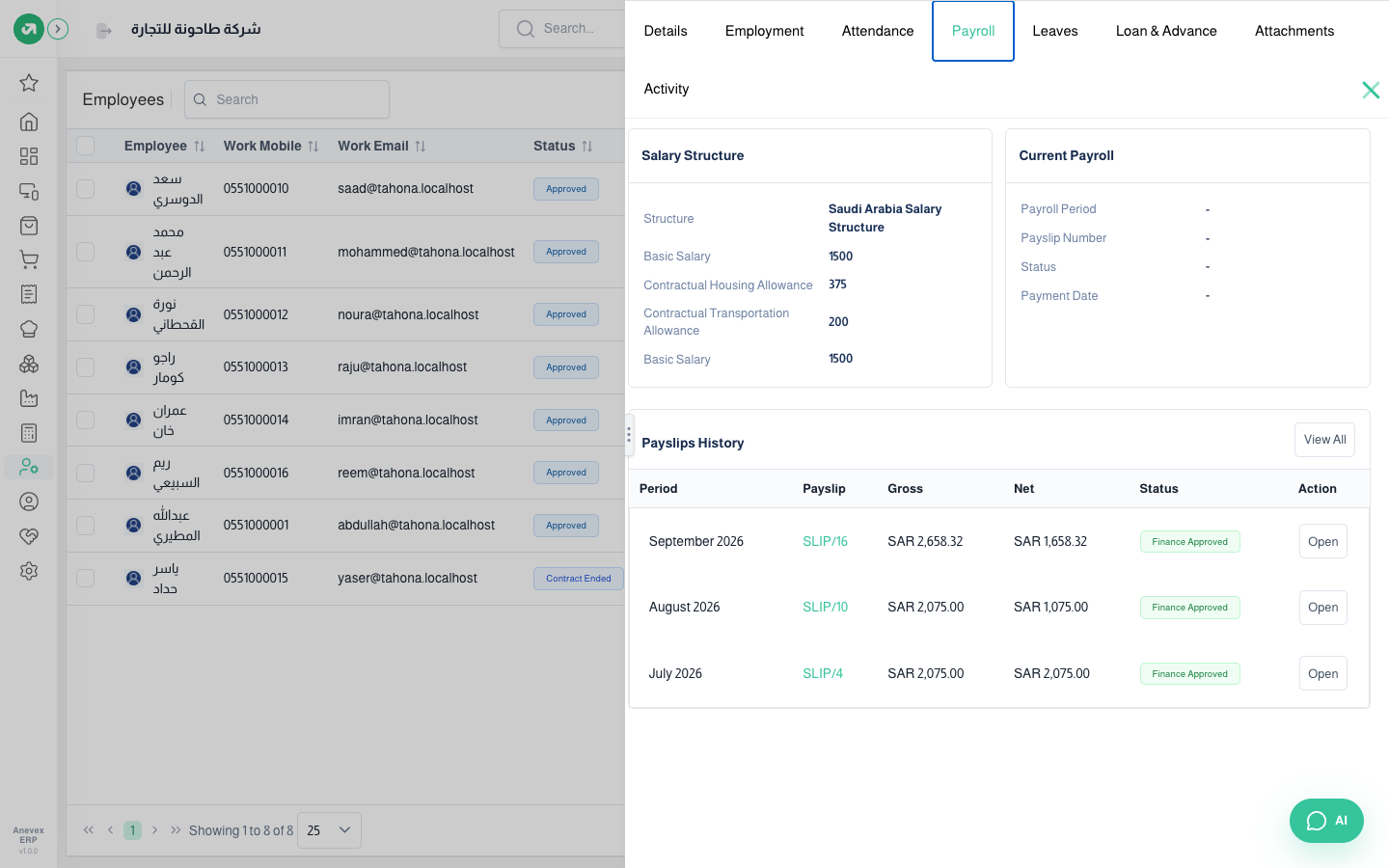
Task: Open the stacked boxes icon in sidebar
Action: point(29,364)
